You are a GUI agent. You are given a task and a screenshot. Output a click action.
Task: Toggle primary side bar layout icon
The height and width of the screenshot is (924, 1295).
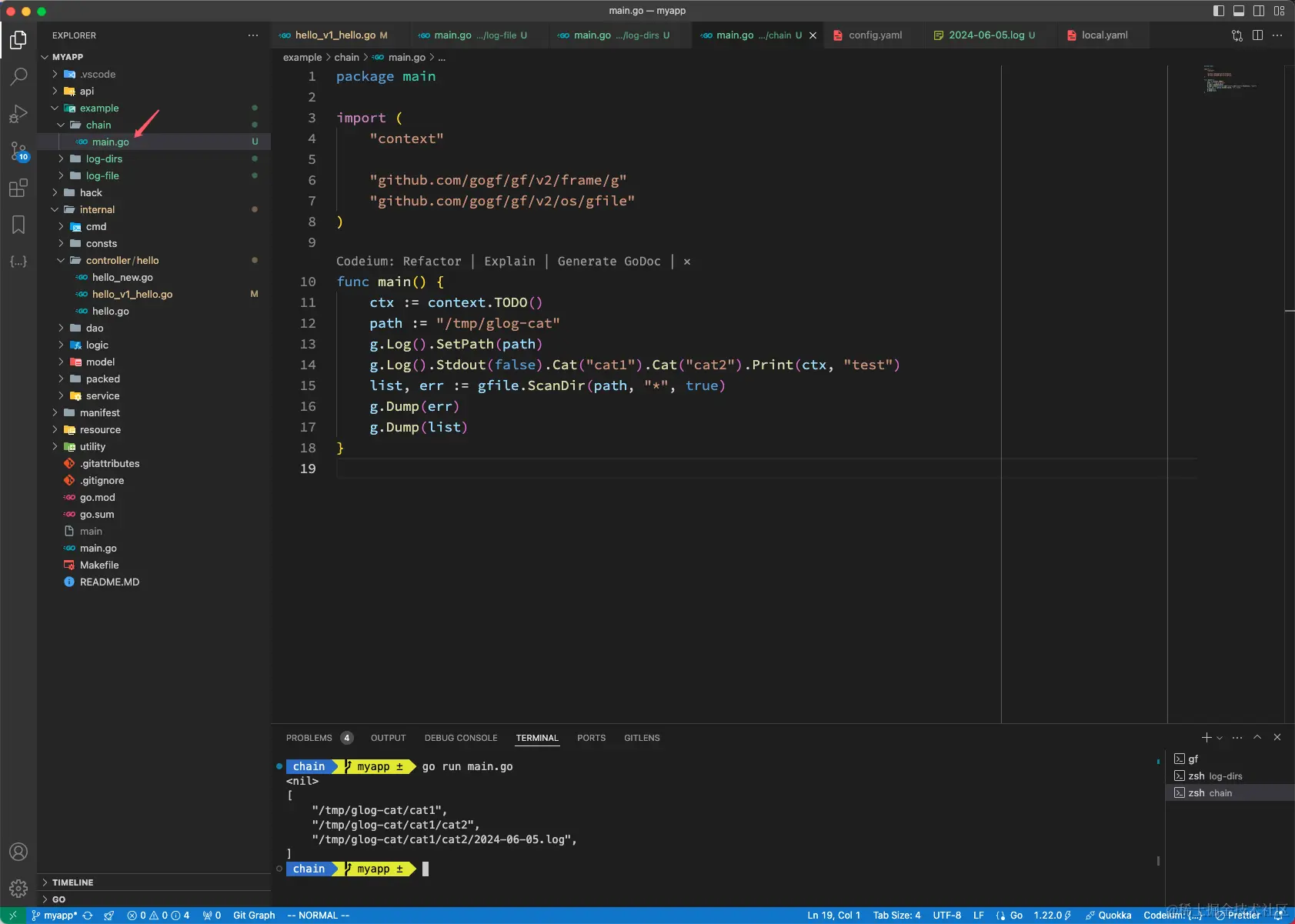click(x=1219, y=11)
